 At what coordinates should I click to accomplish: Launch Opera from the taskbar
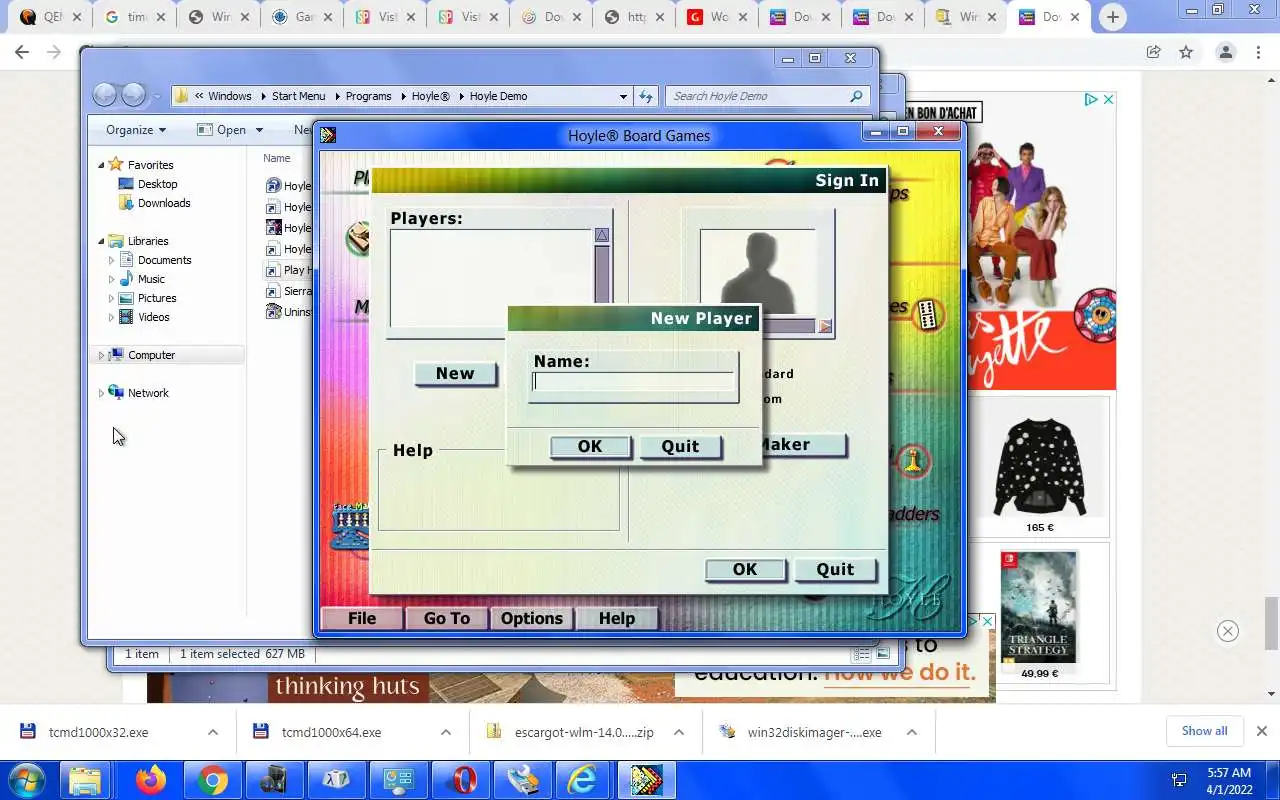(x=462, y=780)
